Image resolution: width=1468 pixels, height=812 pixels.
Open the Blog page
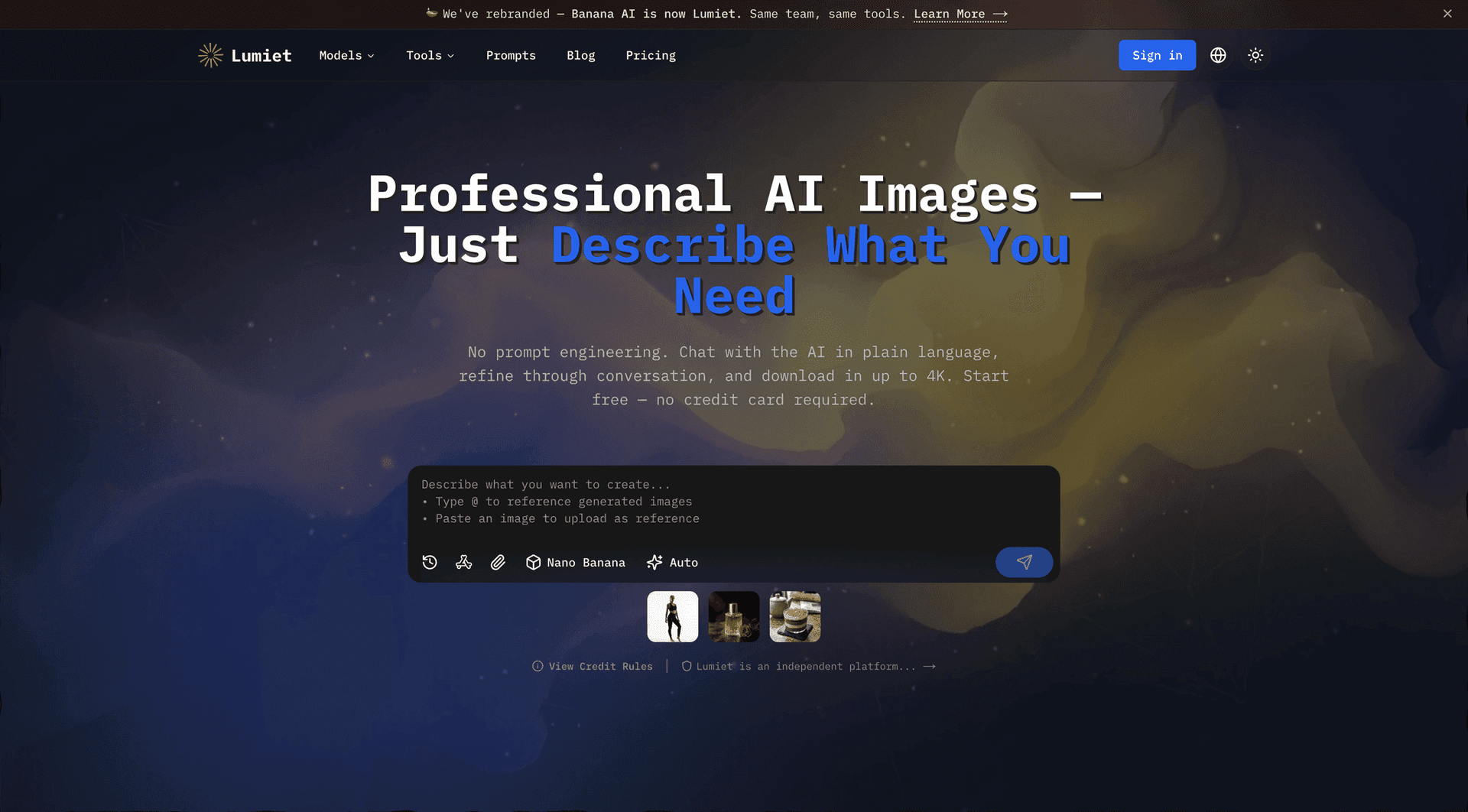click(x=580, y=55)
